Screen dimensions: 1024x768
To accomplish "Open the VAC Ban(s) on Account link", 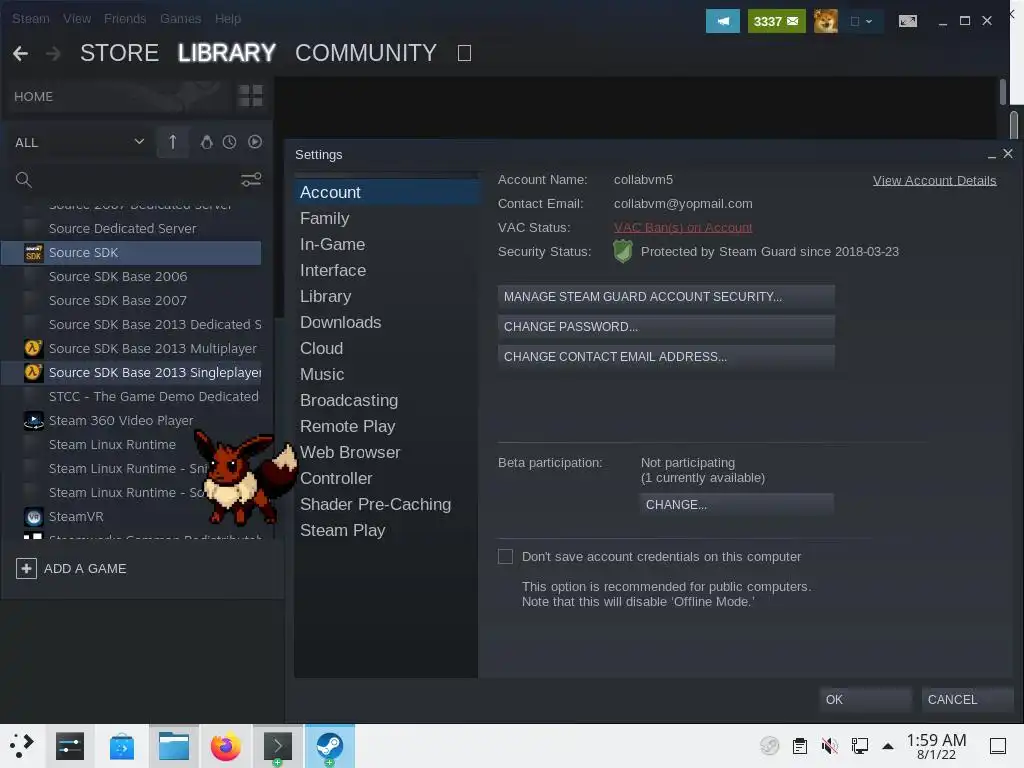I will (682, 228).
